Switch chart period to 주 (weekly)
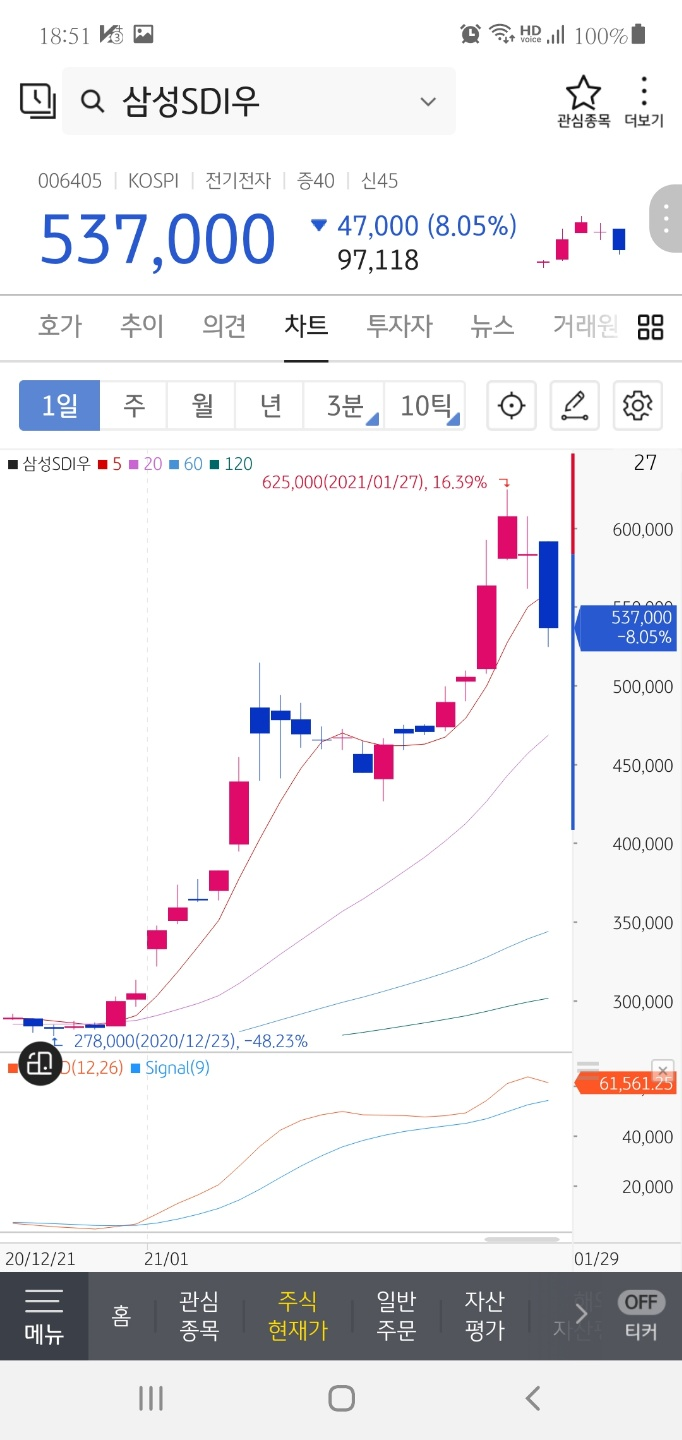Viewport: 682px width, 1440px height. (134, 405)
